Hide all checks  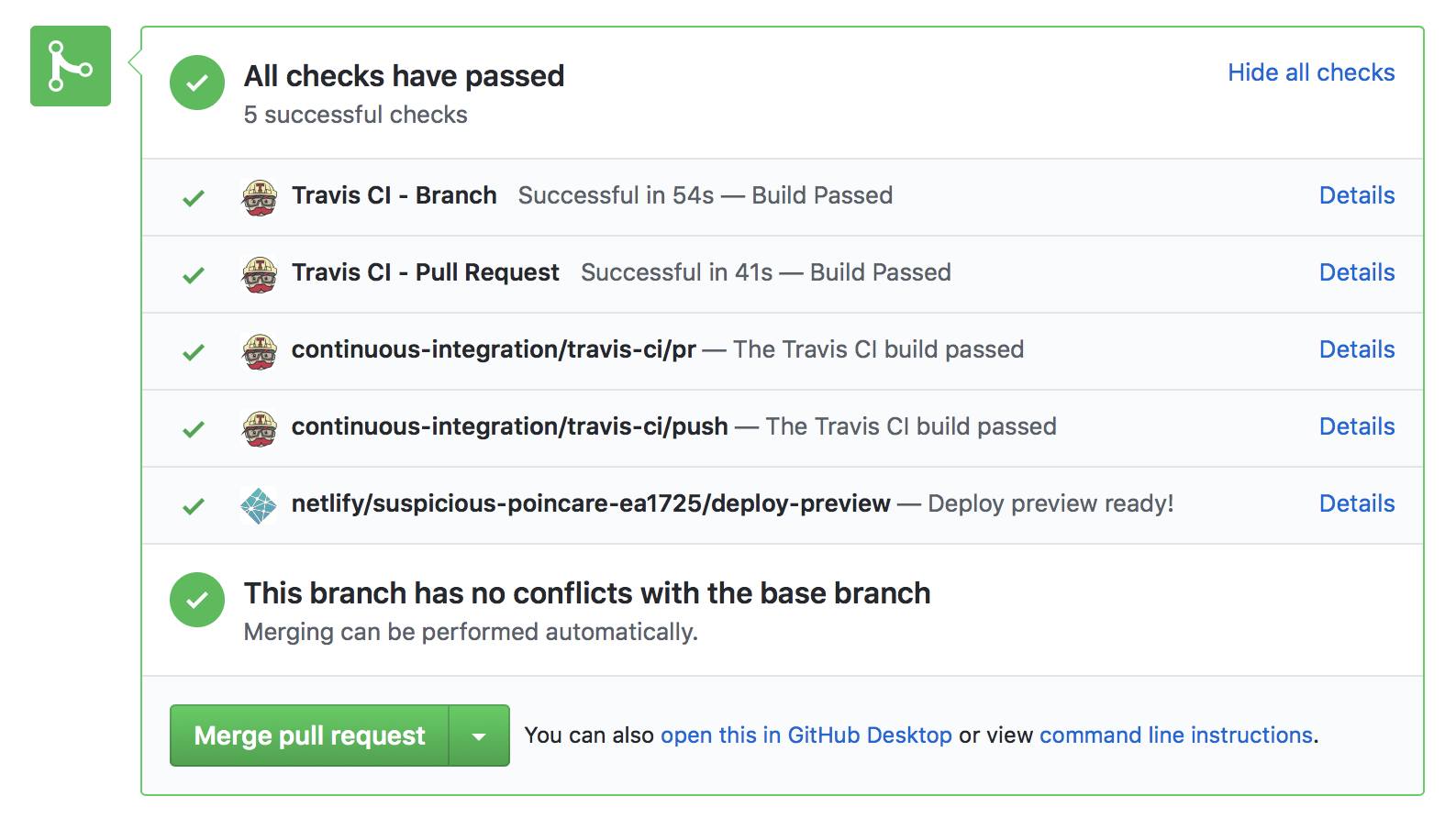[x=1310, y=72]
